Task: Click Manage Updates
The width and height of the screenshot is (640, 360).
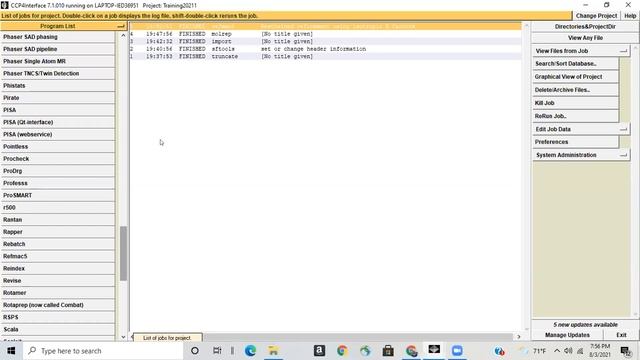Action: (x=567, y=335)
